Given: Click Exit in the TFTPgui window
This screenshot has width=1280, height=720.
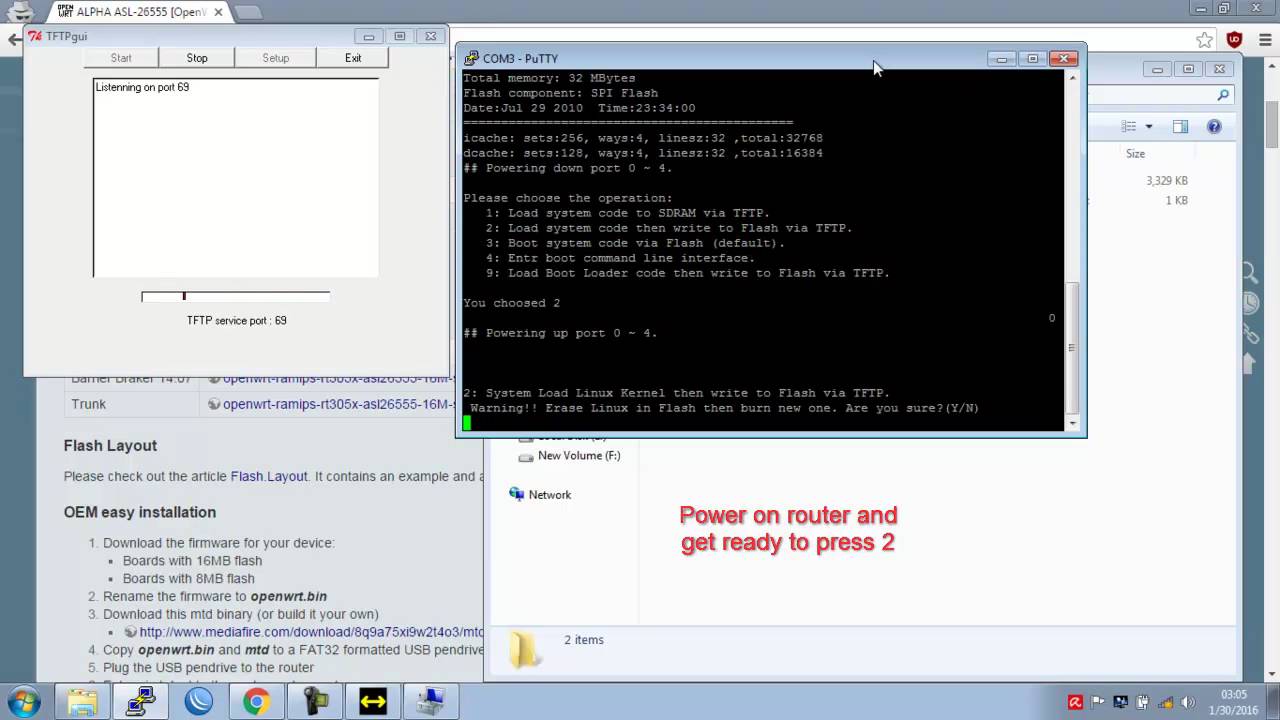Looking at the screenshot, I should pyautogui.click(x=353, y=58).
